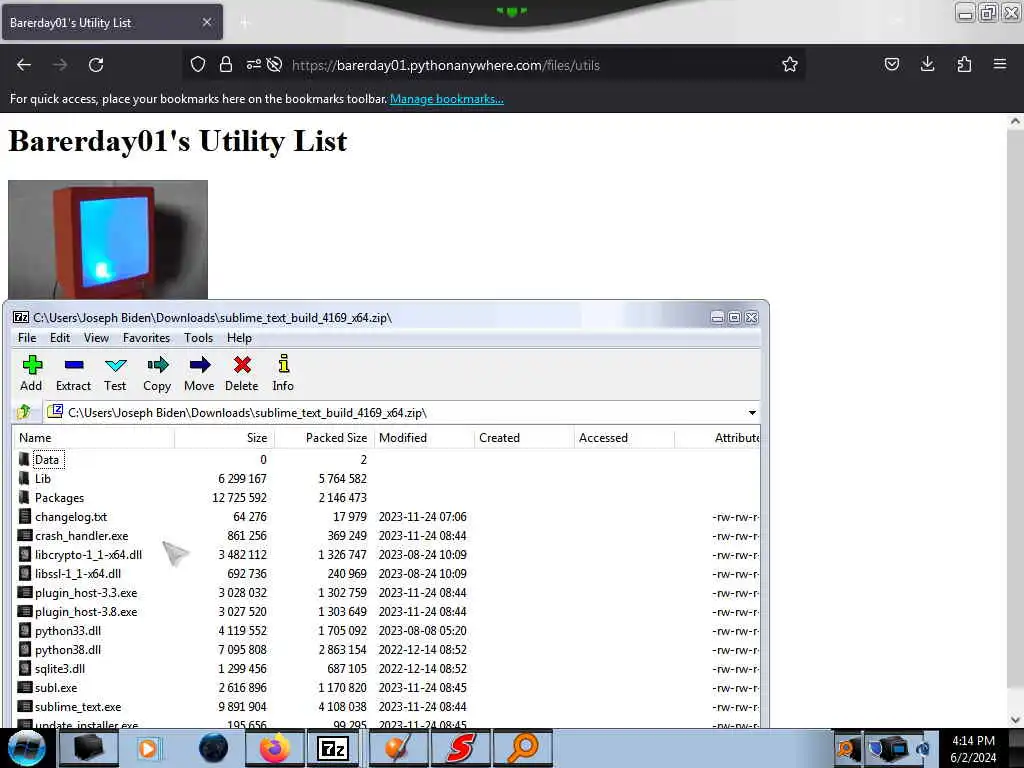Select the Lib folder row
1024x768 pixels.
(x=387, y=479)
